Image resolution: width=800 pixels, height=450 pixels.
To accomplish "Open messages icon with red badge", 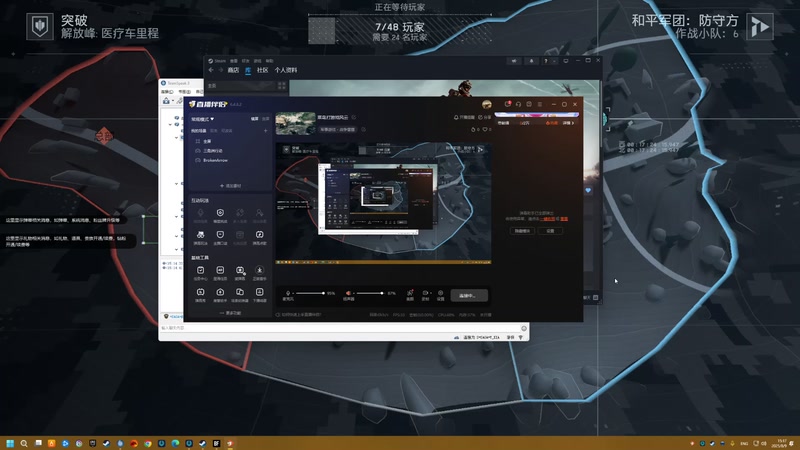I will pyautogui.click(x=508, y=104).
